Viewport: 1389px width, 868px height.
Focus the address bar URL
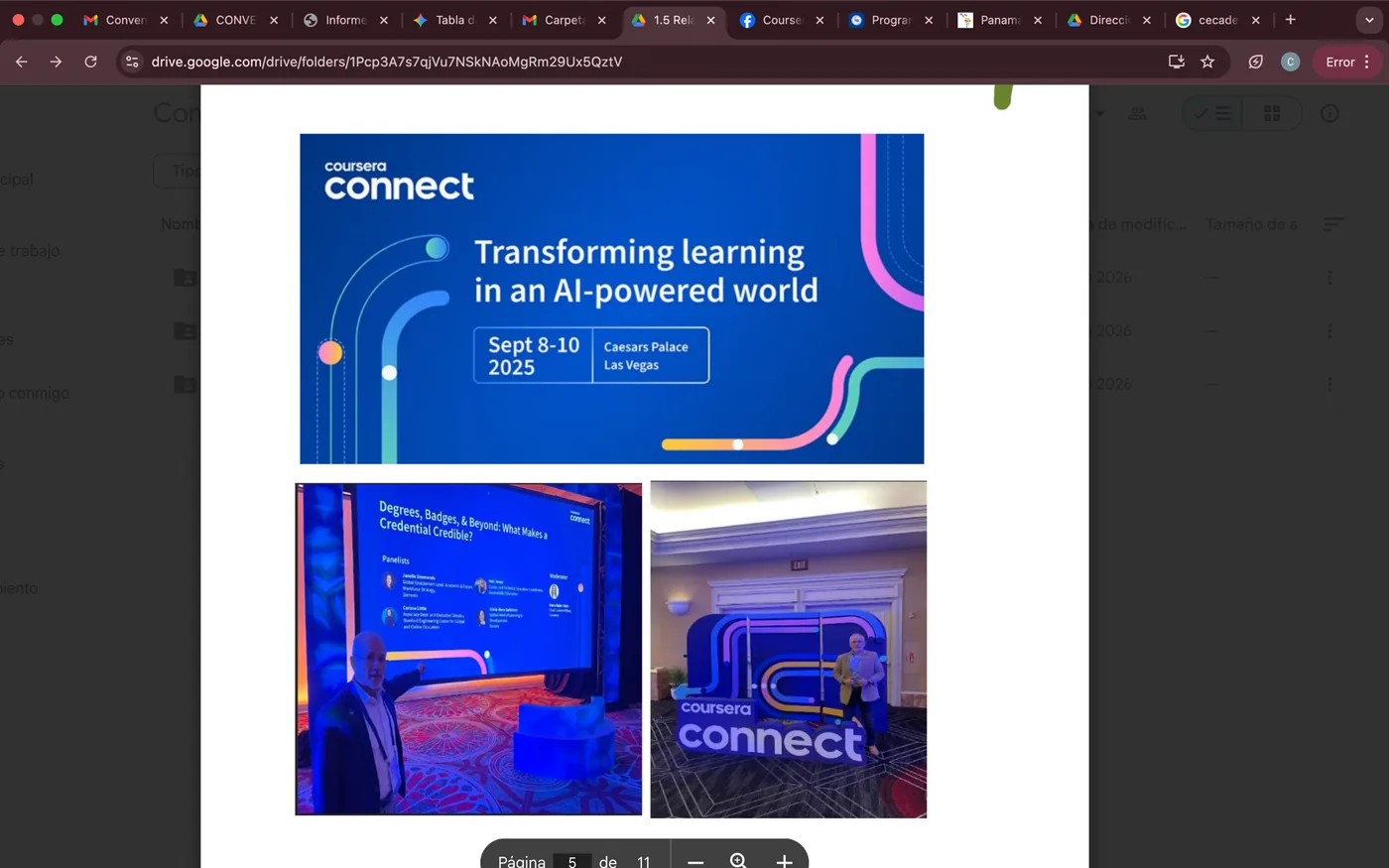387,62
